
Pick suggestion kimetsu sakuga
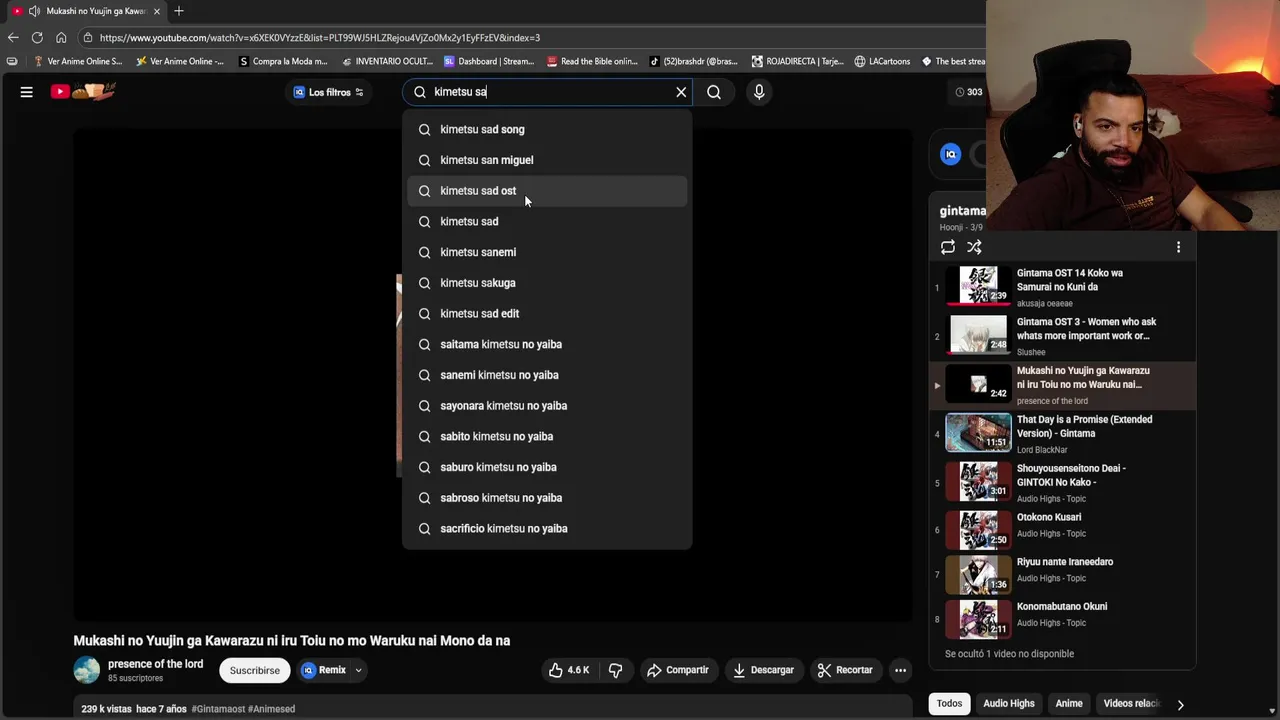coord(547,283)
